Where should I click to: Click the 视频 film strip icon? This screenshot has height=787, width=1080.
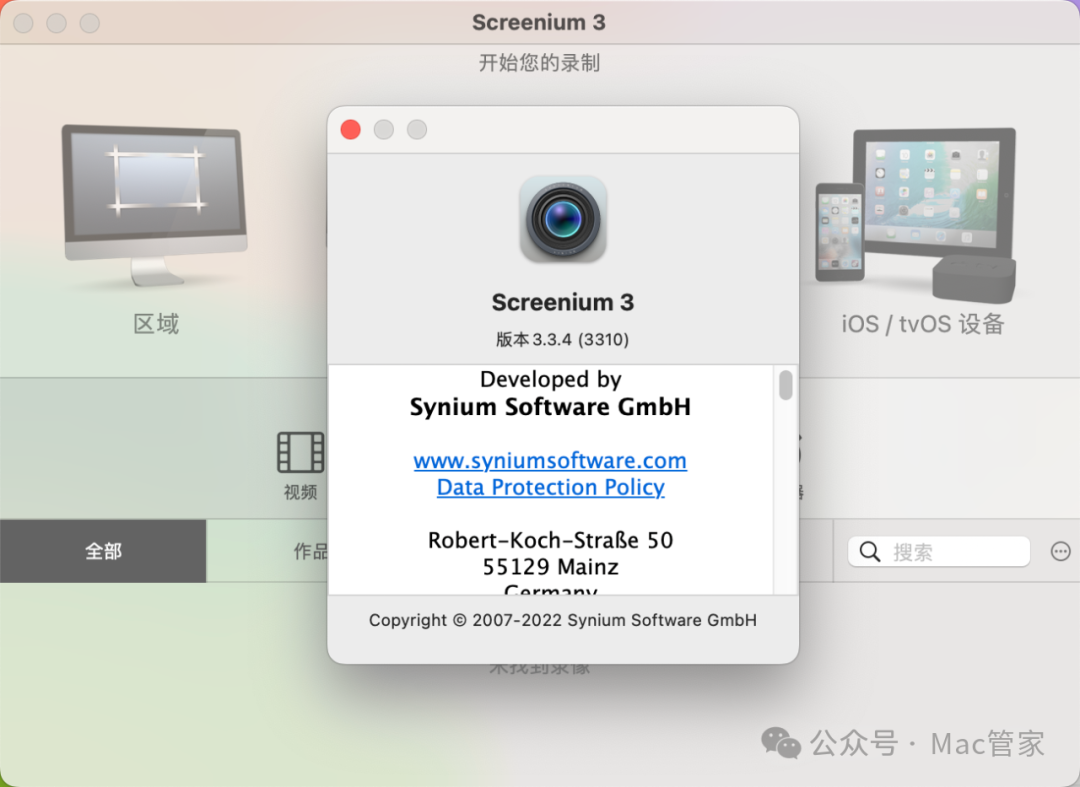300,452
